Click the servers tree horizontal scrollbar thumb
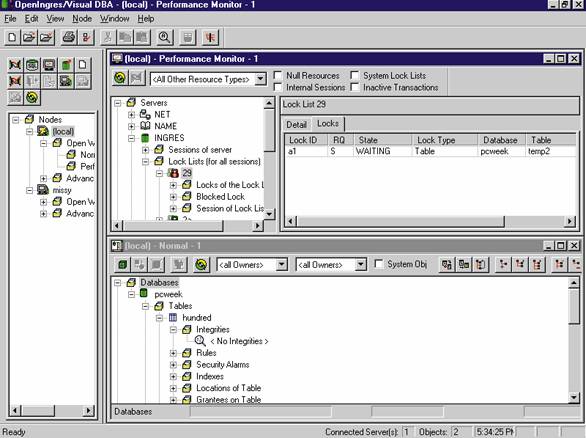586x438 pixels. 173,225
